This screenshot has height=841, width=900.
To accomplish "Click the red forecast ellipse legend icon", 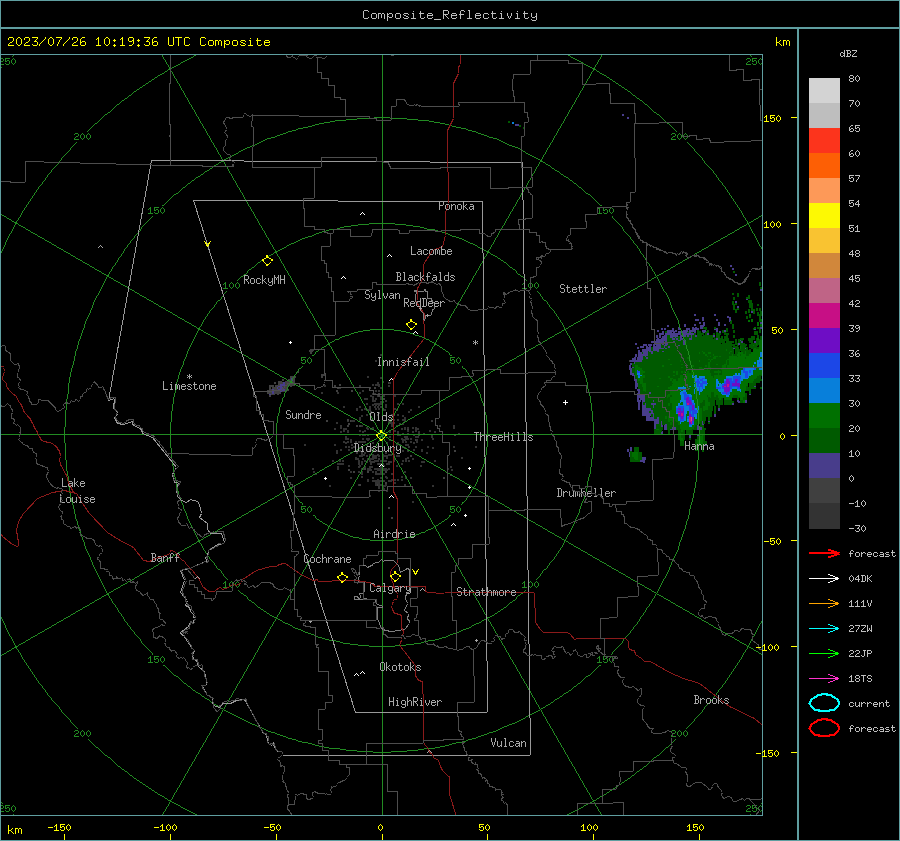I will 824,728.
